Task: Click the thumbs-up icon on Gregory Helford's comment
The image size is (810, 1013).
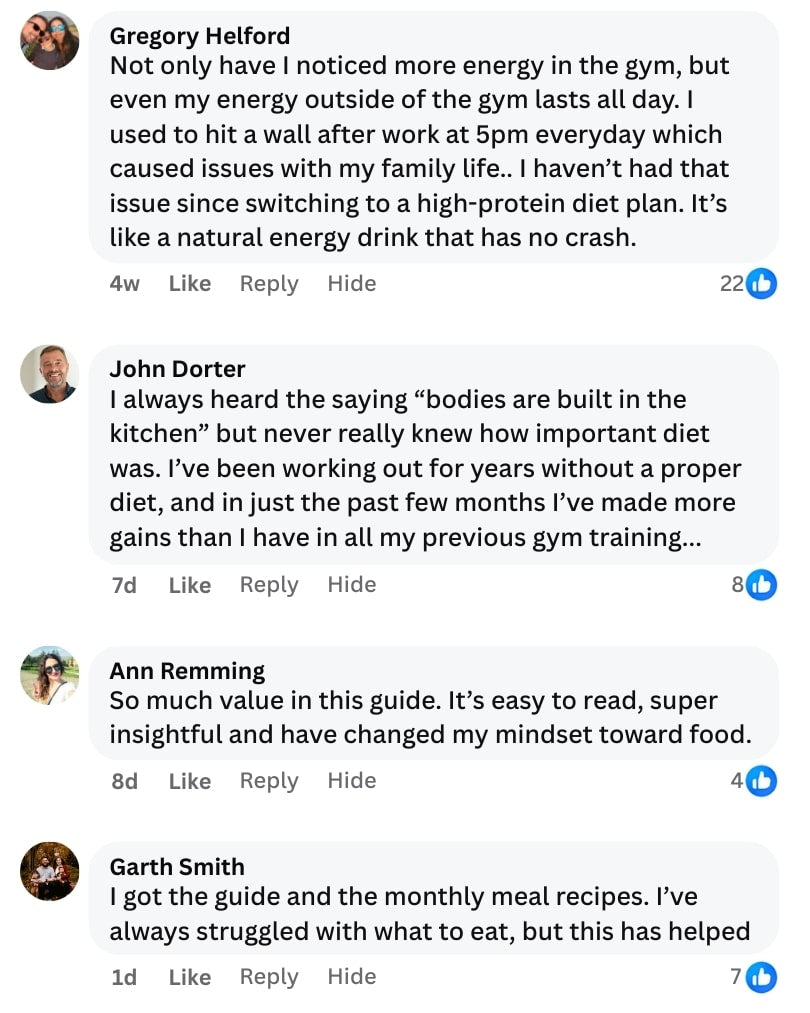Action: click(x=761, y=284)
